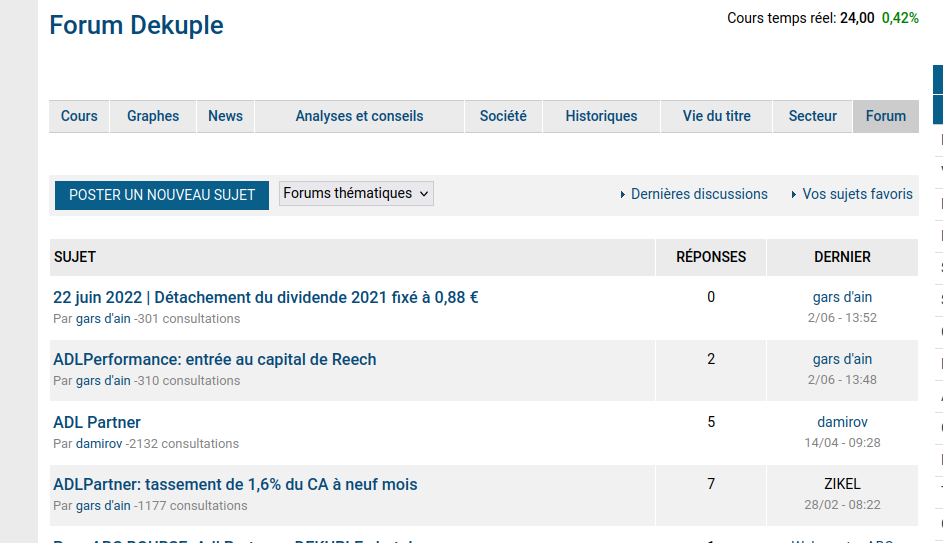Click author damirov under ADL Partner topic

pos(99,444)
